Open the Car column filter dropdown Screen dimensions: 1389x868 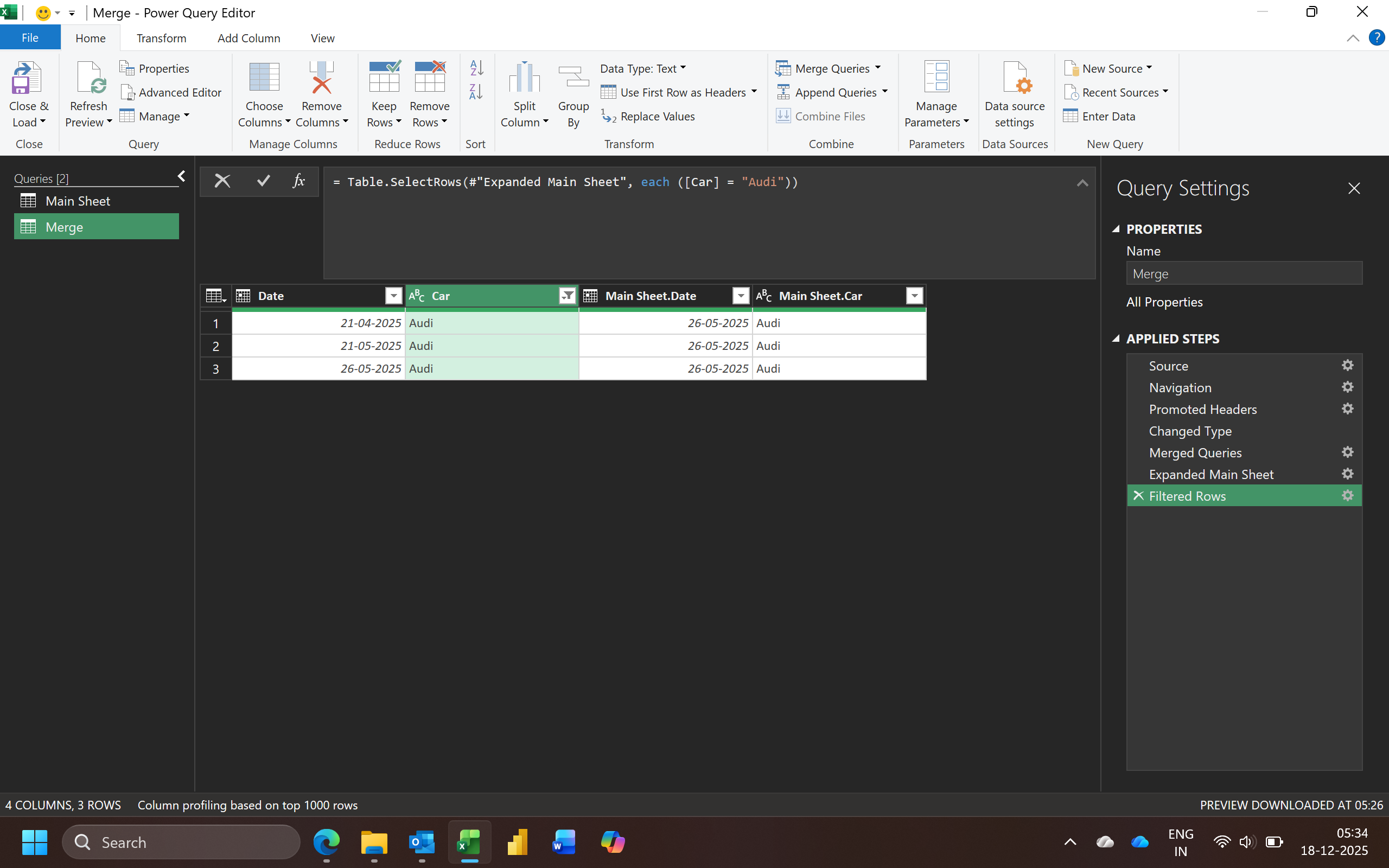tap(567, 296)
